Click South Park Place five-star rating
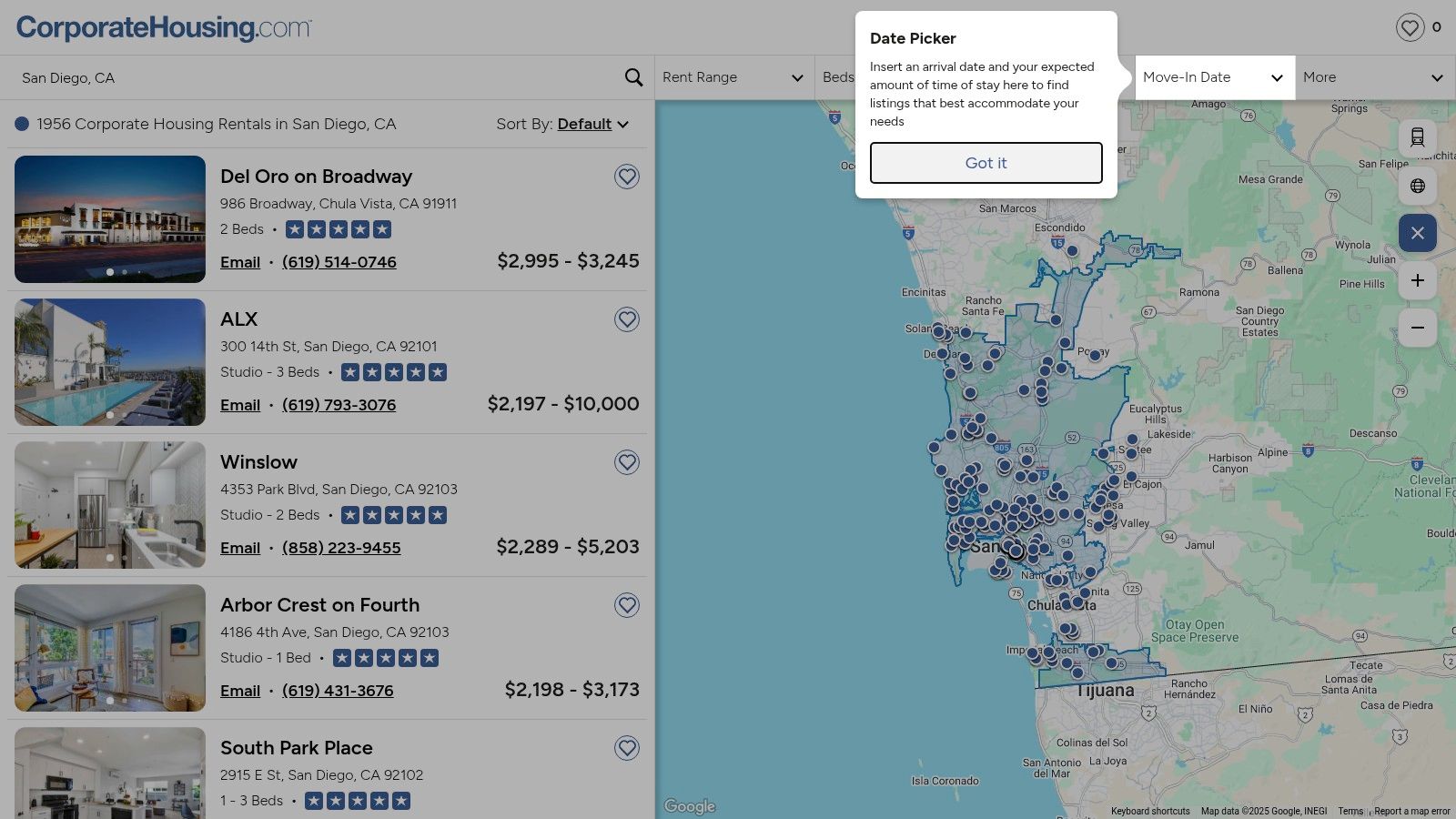Screen dimensions: 1456x819 click(x=358, y=801)
